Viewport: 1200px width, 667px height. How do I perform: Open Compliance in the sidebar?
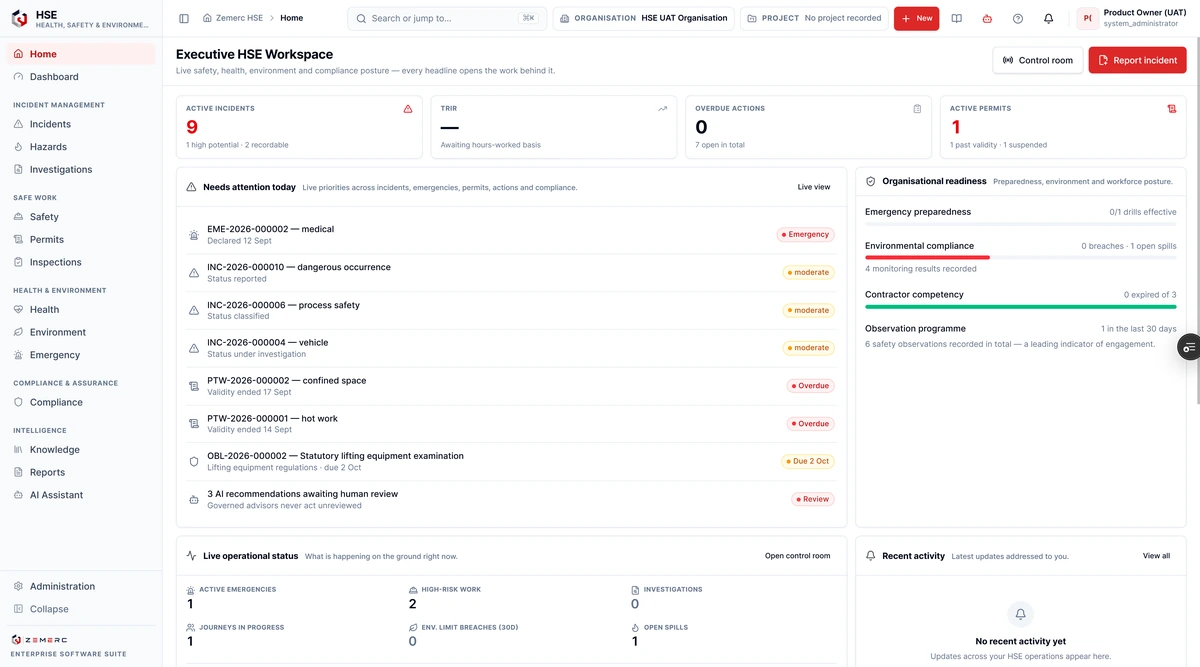coord(81,402)
